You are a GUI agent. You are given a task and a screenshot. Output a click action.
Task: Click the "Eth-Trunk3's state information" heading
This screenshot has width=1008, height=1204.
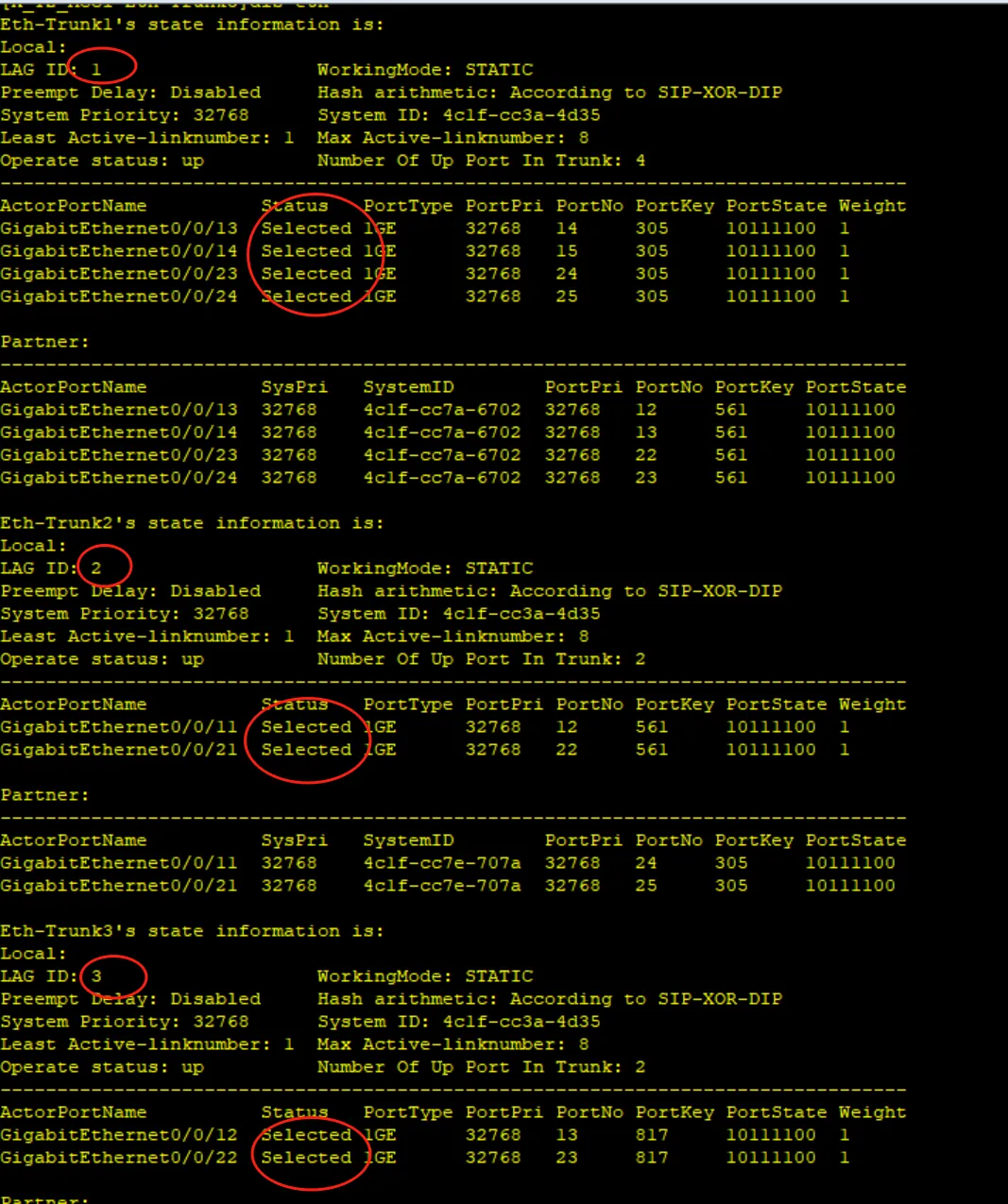click(x=192, y=931)
